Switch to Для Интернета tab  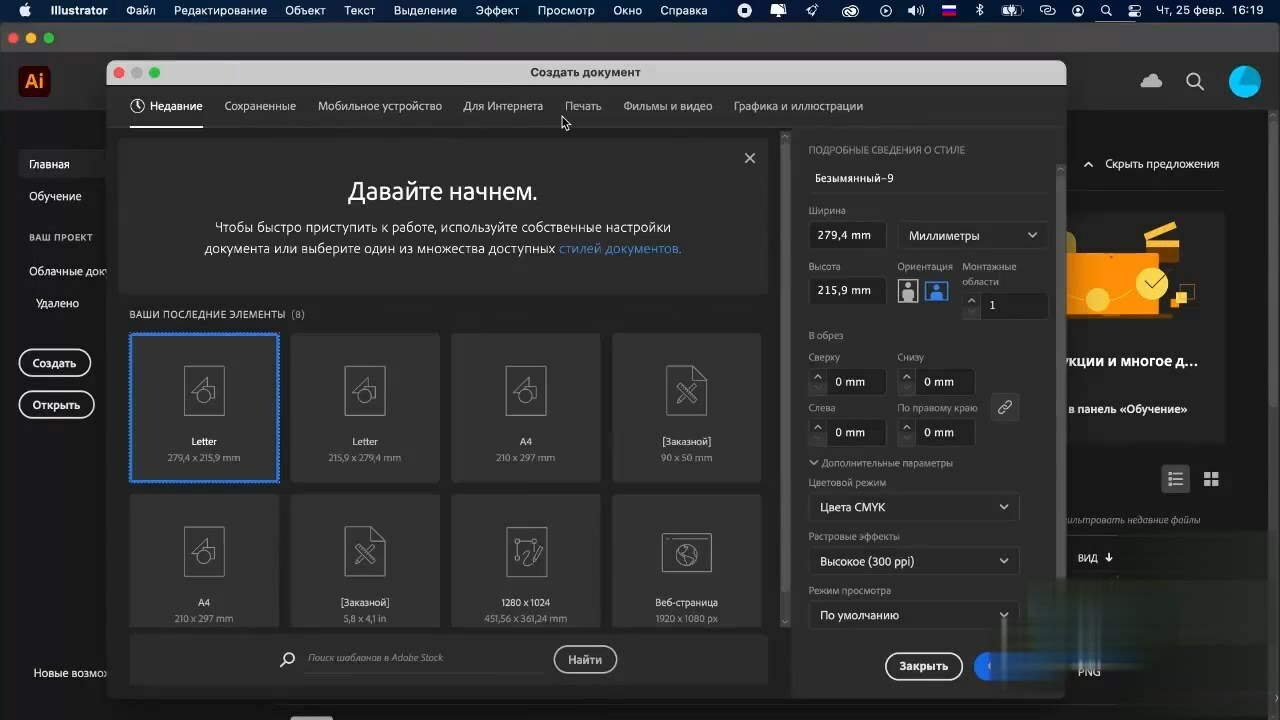pos(503,106)
